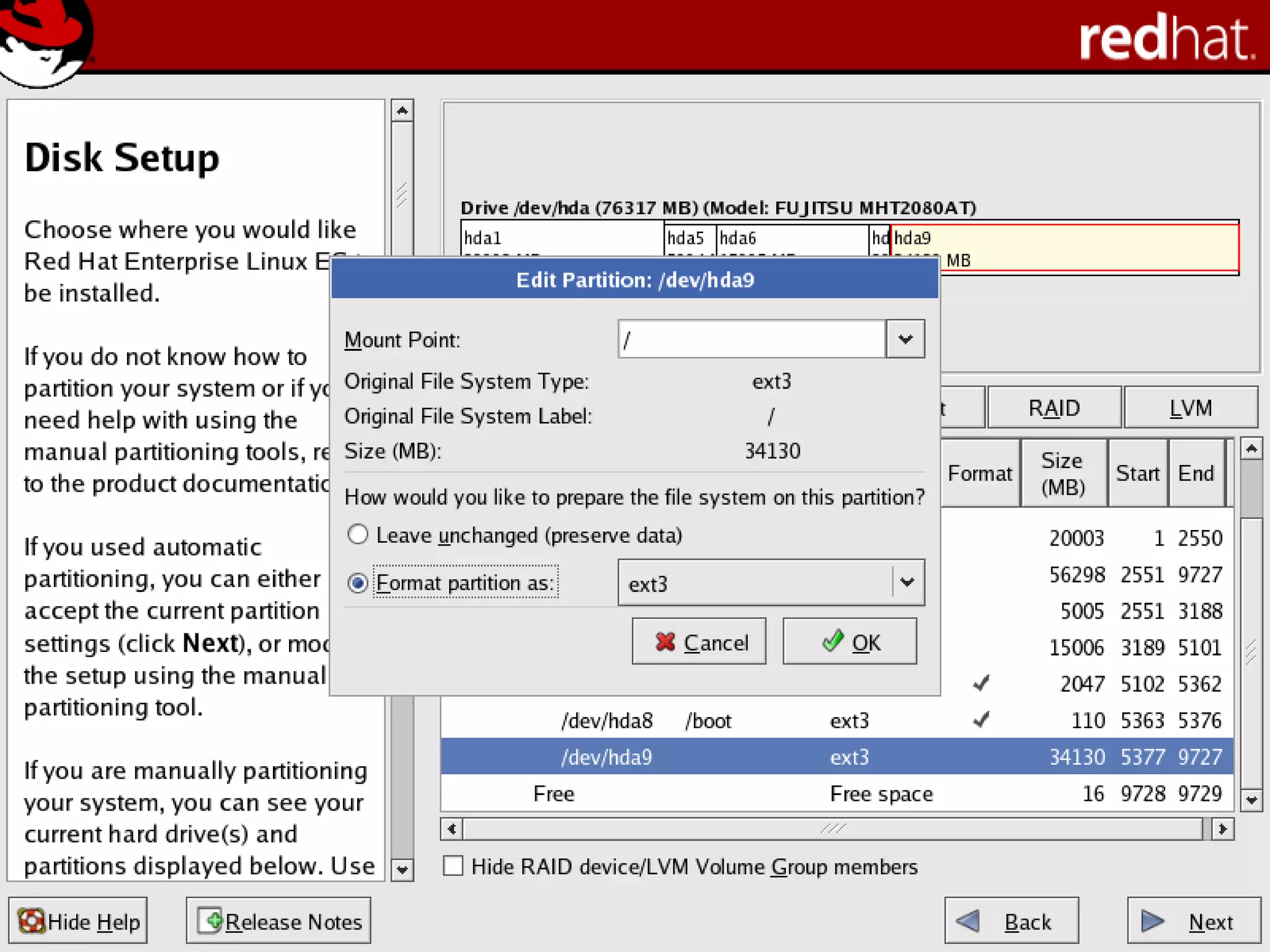Click the red X Cancel icon
Screen dimensions: 1270x952
click(665, 642)
